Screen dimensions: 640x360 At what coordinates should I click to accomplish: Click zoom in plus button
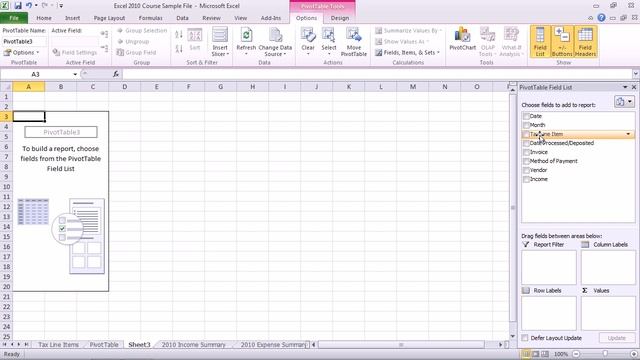633,354
